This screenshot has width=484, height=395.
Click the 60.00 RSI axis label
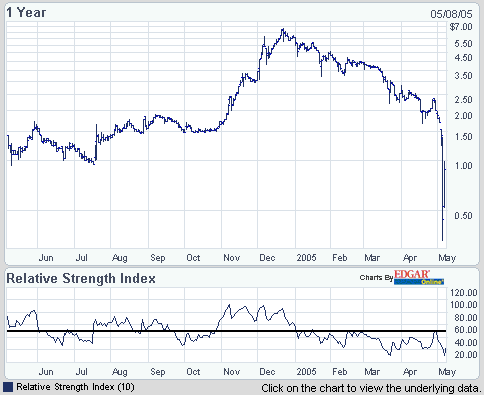tap(466, 330)
